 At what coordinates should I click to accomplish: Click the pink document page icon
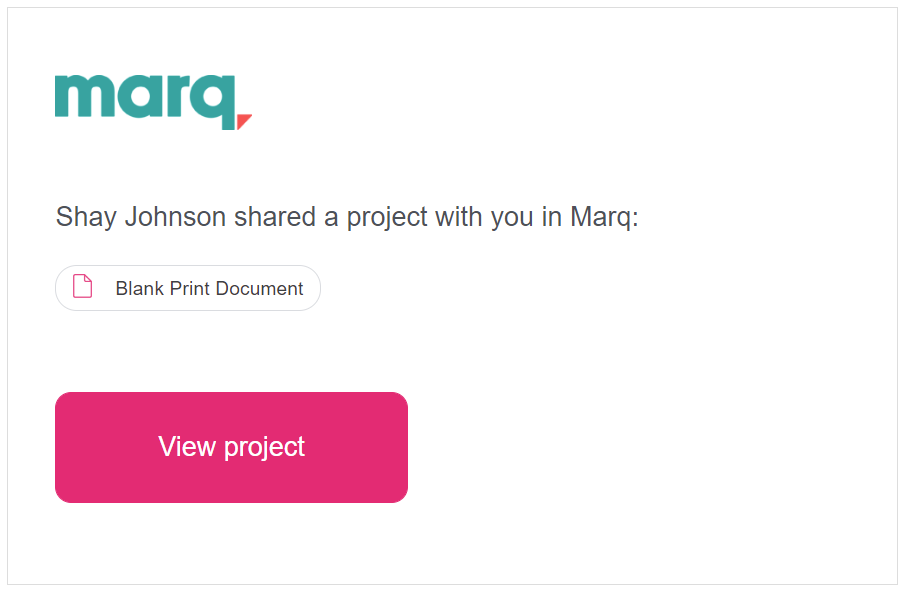click(83, 286)
